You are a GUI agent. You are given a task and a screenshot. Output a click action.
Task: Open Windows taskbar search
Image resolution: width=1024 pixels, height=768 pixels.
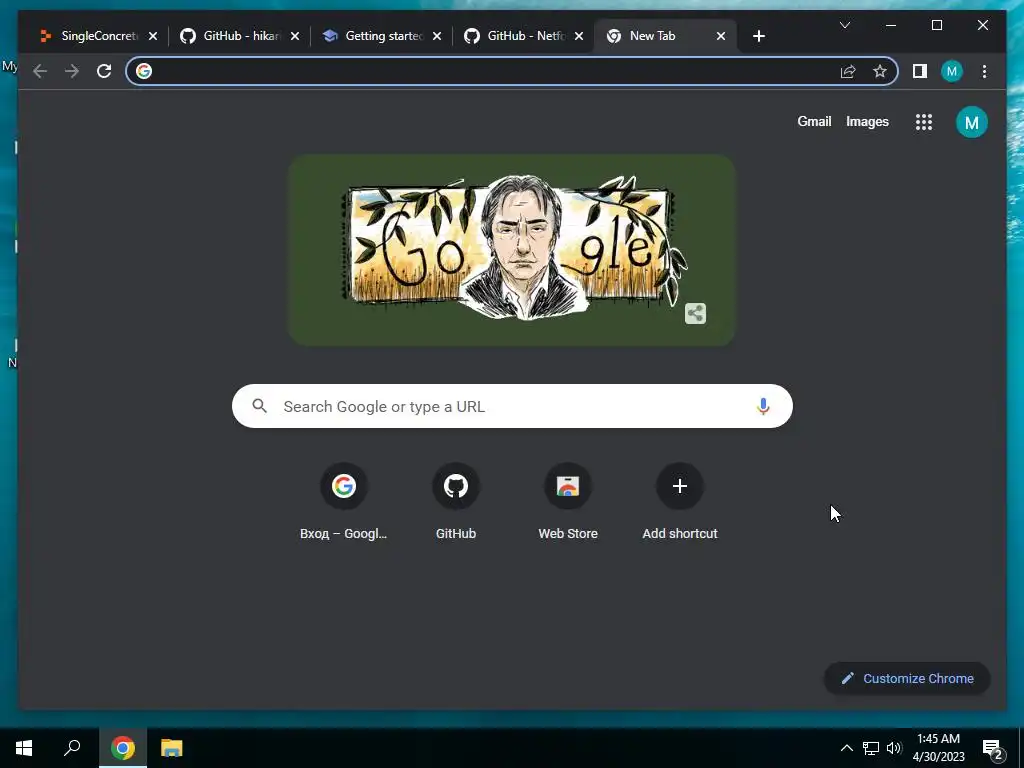tap(72, 748)
